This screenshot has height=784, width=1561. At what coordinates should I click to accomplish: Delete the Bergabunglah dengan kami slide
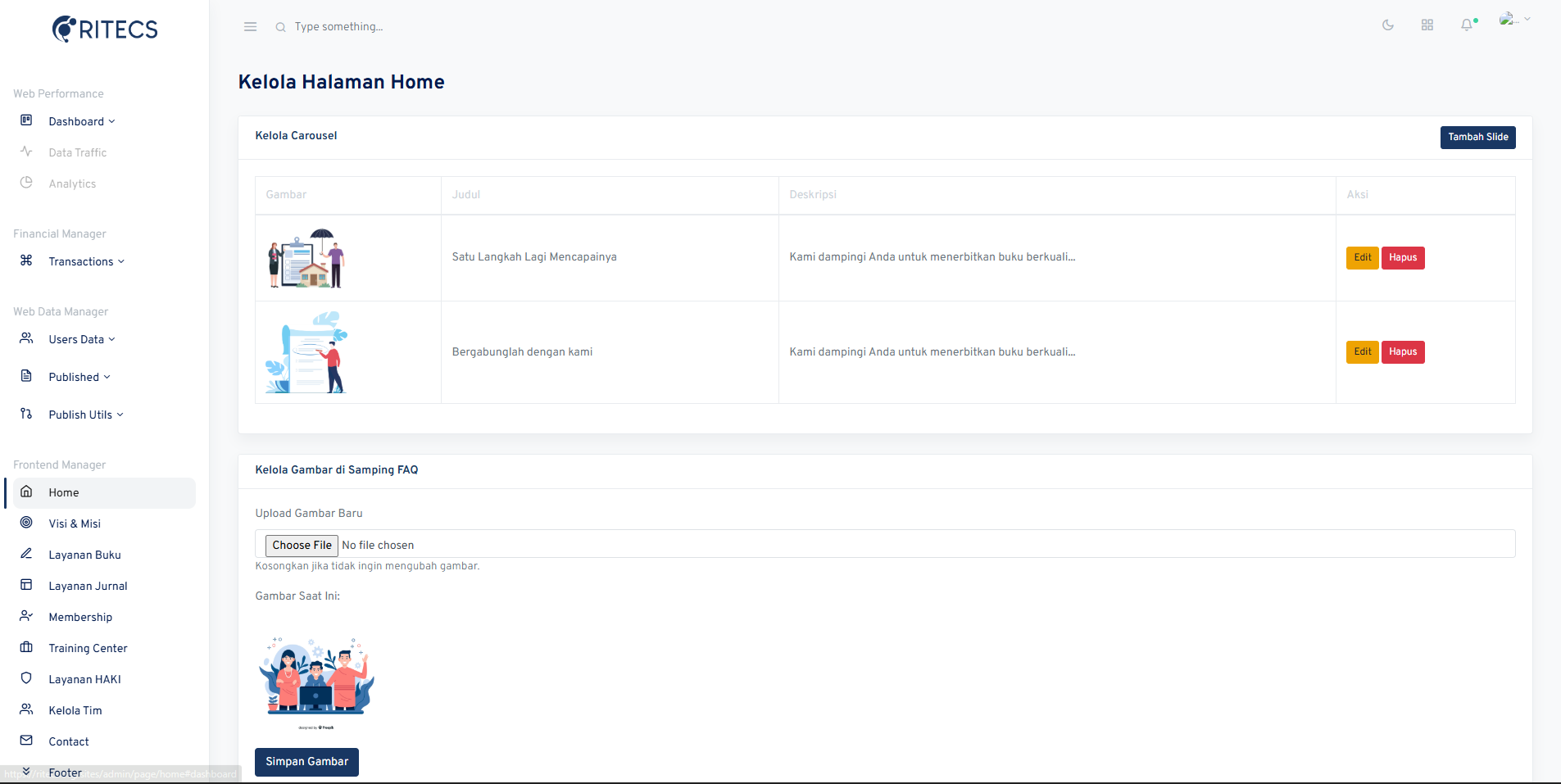click(1402, 352)
